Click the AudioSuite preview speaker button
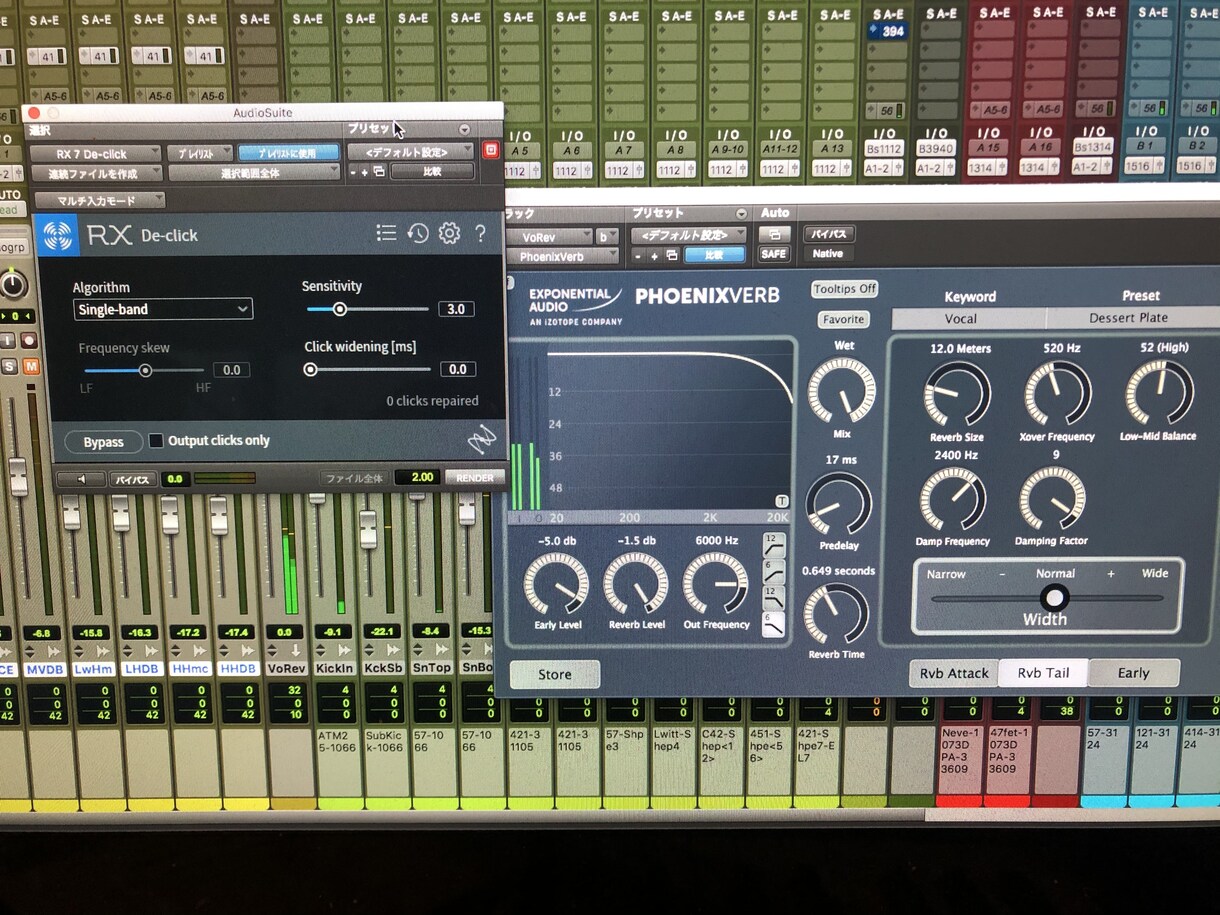This screenshot has width=1220, height=915. tap(80, 479)
